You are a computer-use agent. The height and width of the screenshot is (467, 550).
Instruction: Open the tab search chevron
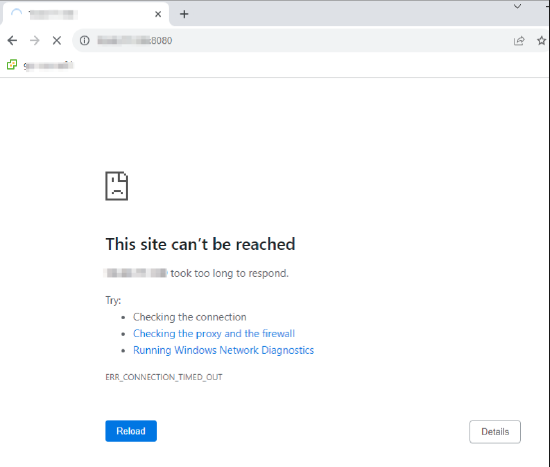517,6
